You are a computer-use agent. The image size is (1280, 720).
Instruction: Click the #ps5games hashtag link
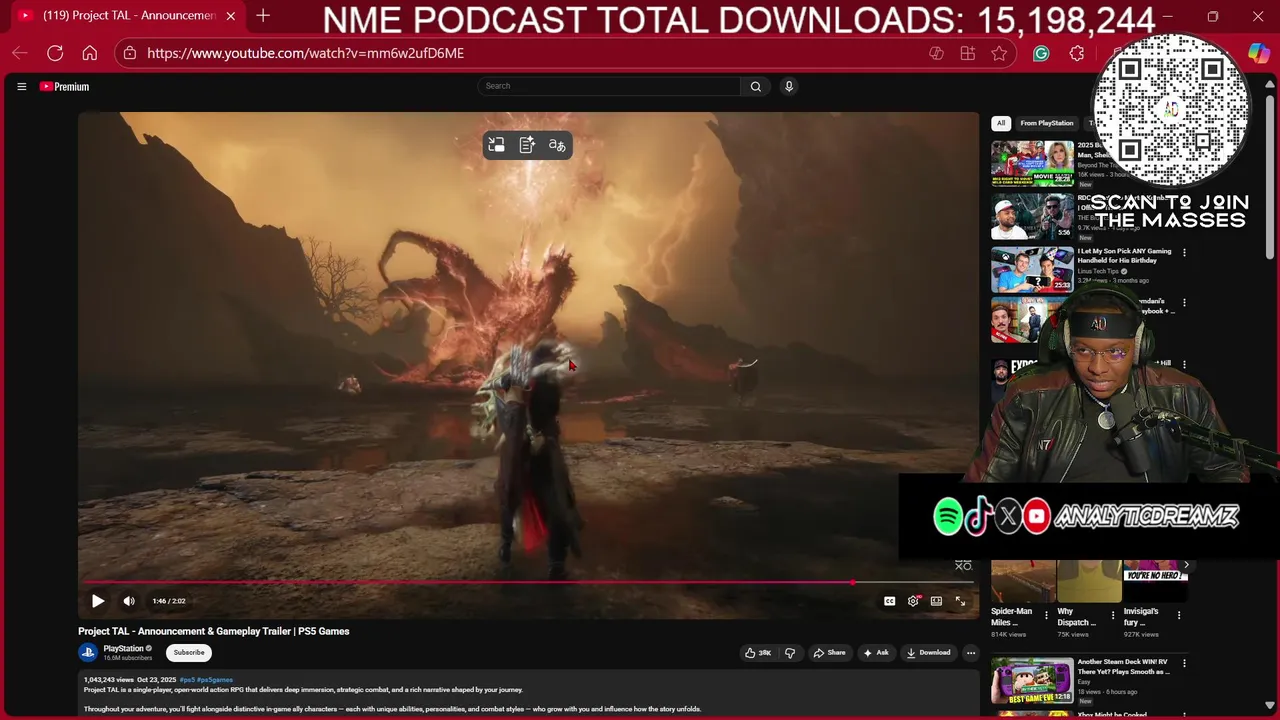[215, 680]
